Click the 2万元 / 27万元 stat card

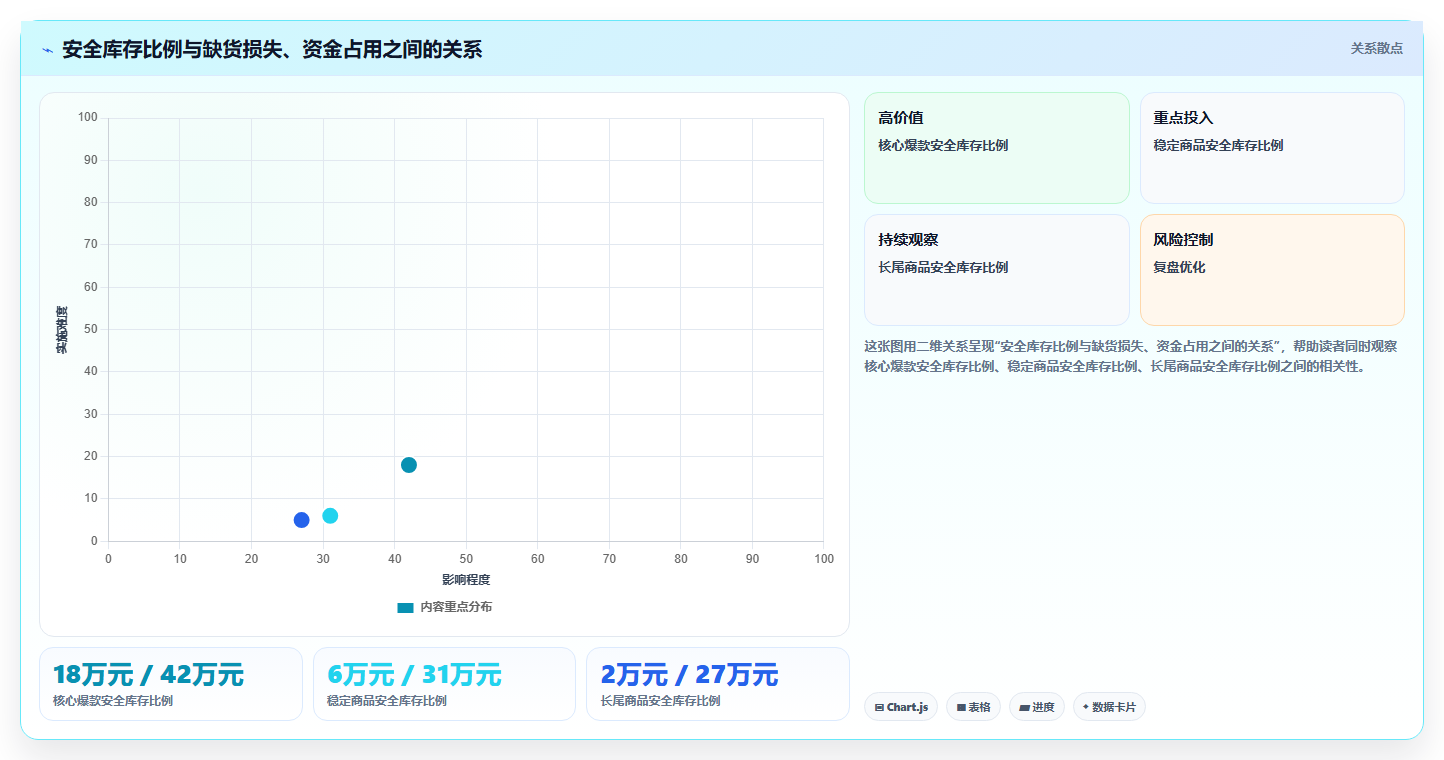718,684
